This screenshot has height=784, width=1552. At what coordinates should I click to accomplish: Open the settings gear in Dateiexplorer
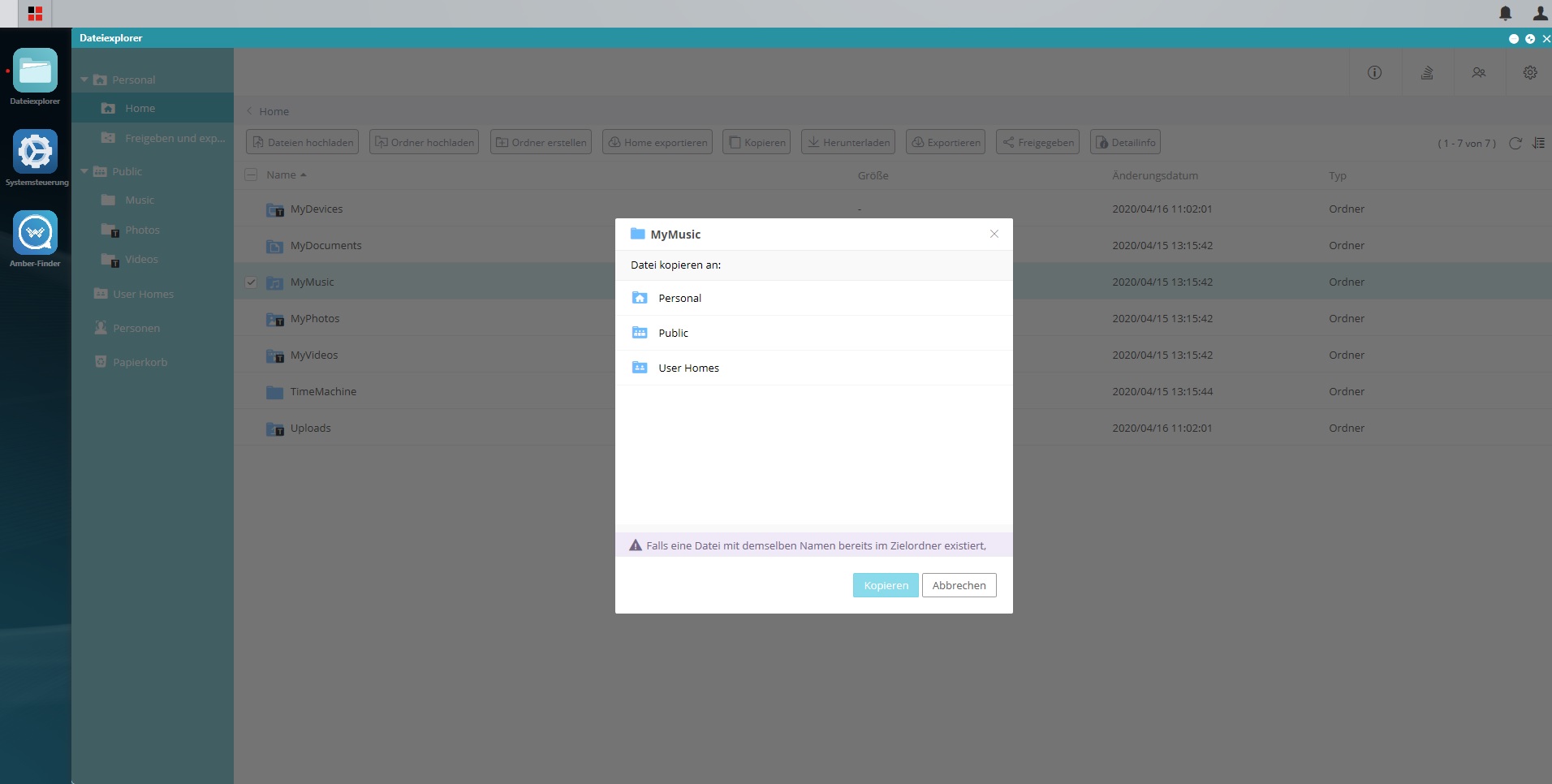click(x=1530, y=72)
